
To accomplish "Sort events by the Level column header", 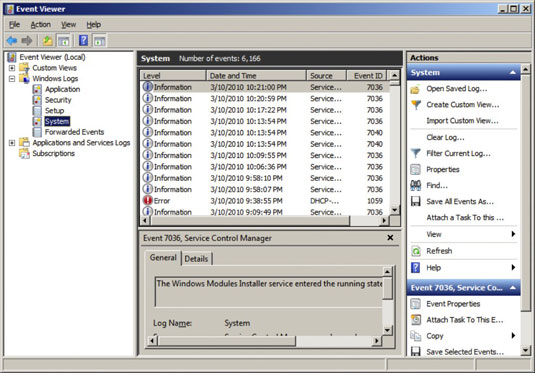I will pyautogui.click(x=173, y=75).
